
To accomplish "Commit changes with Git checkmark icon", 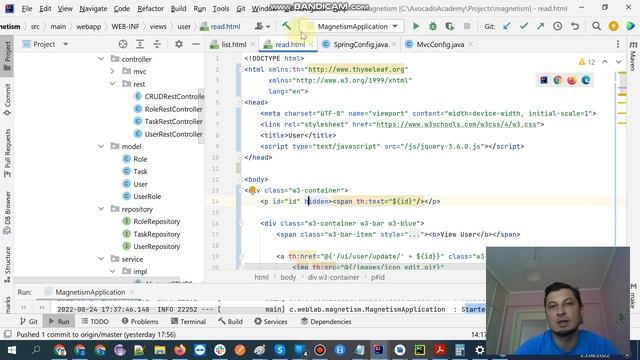I will pos(524,27).
